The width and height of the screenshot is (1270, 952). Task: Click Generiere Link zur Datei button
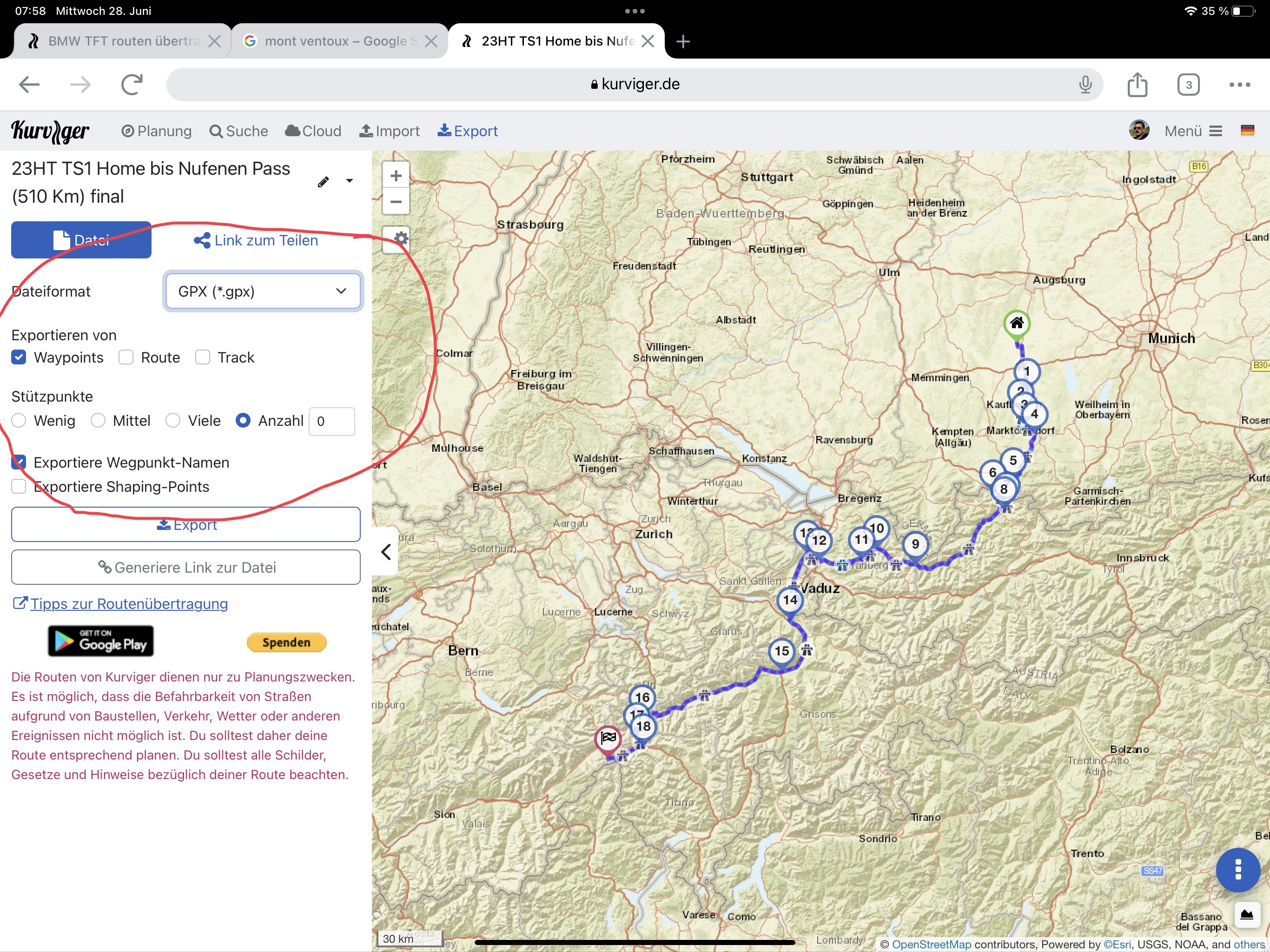[x=186, y=567]
